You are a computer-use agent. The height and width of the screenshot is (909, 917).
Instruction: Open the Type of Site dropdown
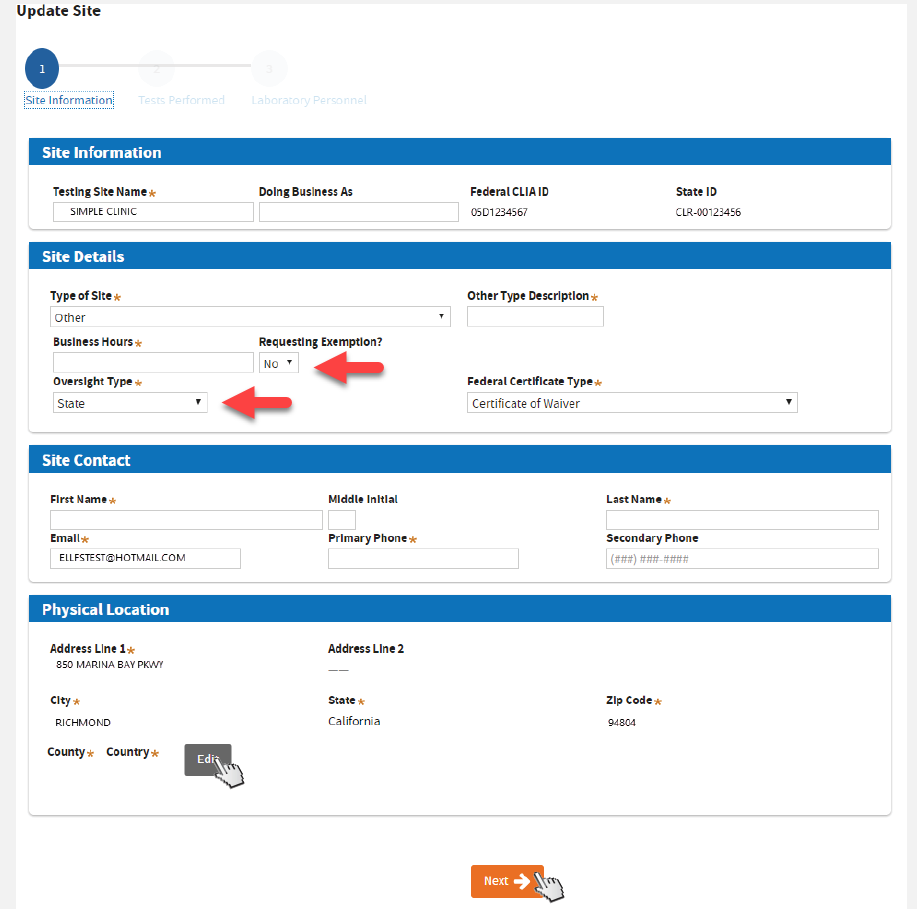point(250,317)
